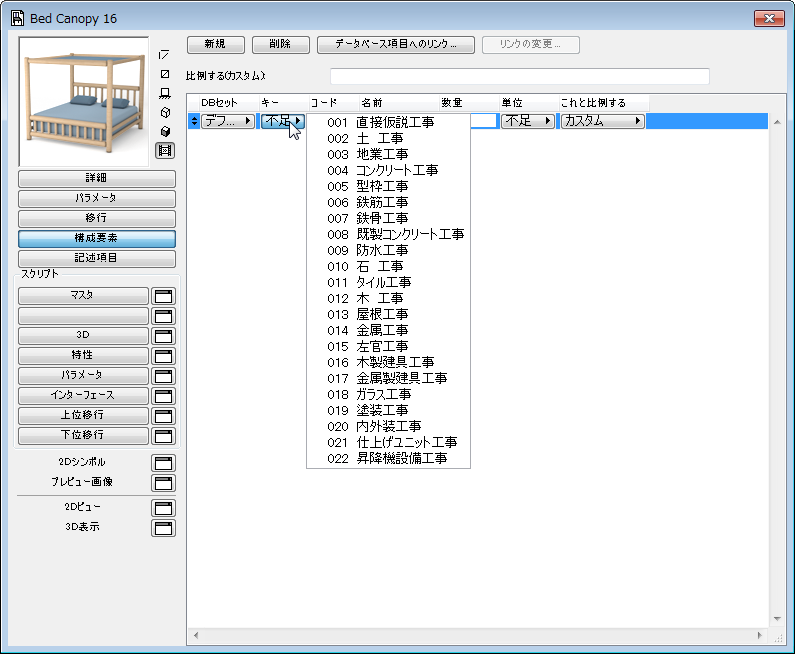Viewport: 795px width, 654px height.
Task: Choose 007 鉄骨工事 entry
Action: [x=388, y=219]
